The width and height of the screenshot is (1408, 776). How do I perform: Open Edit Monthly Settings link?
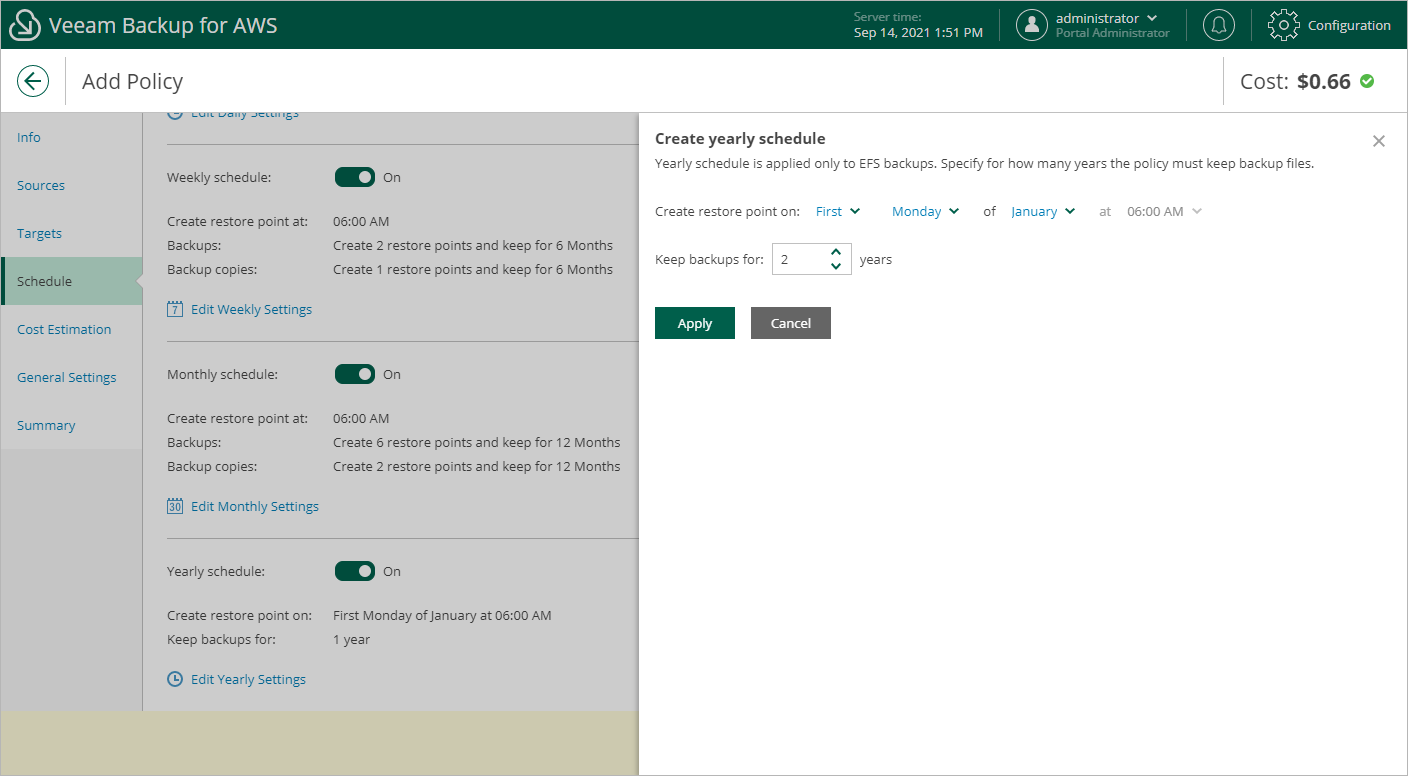pyautogui.click(x=255, y=506)
